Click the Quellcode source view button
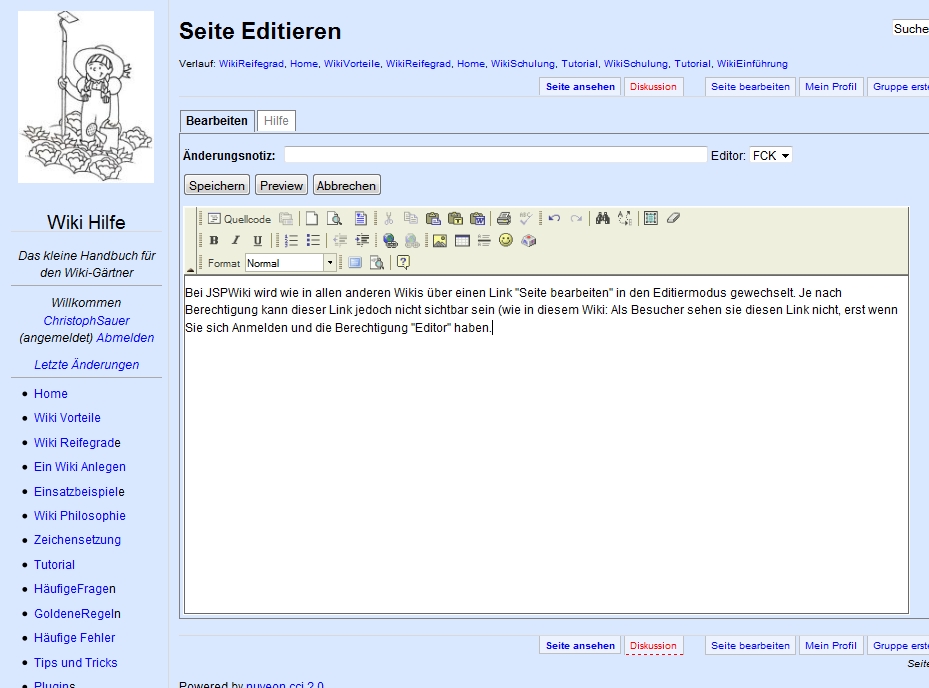The image size is (929, 688). pos(239,219)
